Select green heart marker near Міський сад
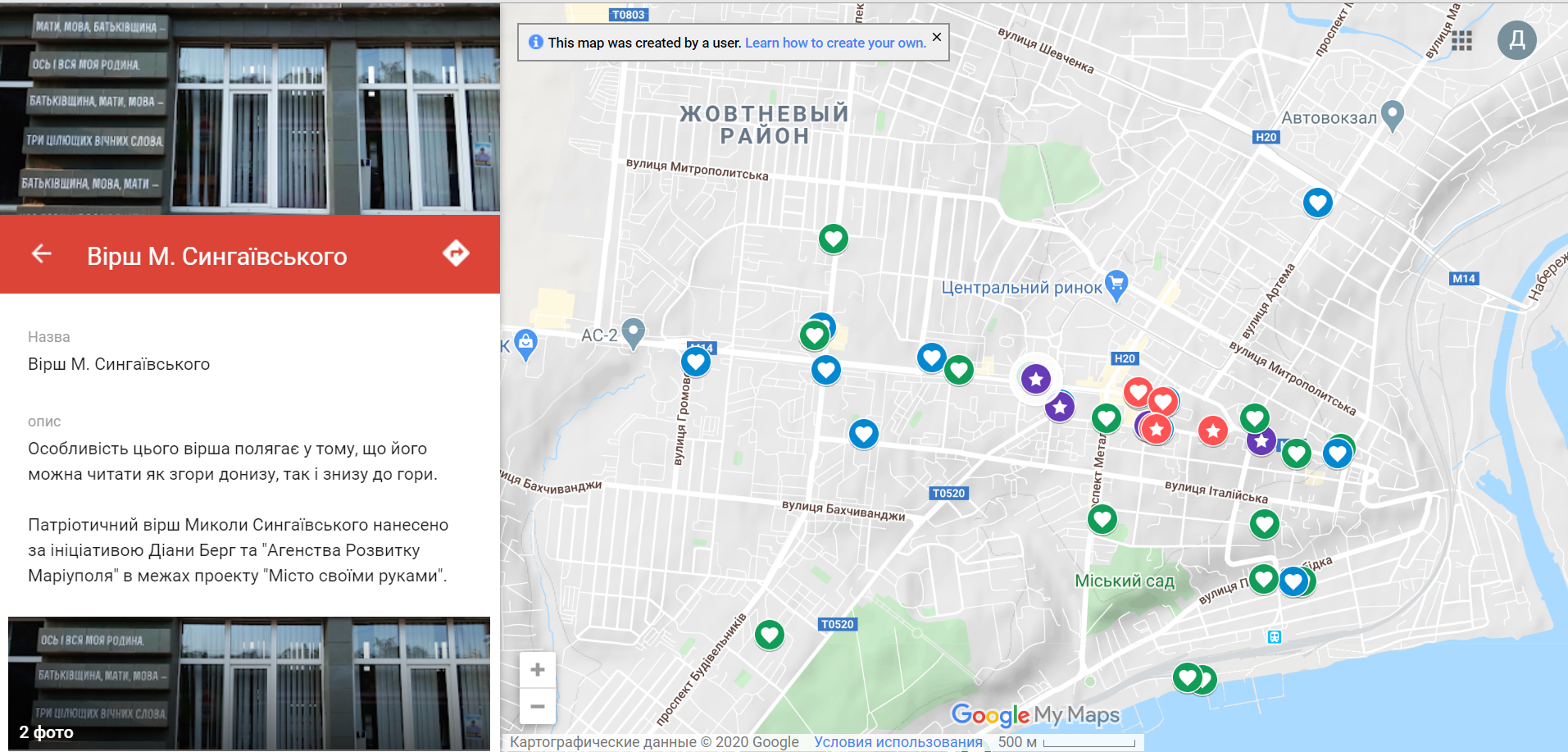This screenshot has width=1568, height=752. point(1102,518)
